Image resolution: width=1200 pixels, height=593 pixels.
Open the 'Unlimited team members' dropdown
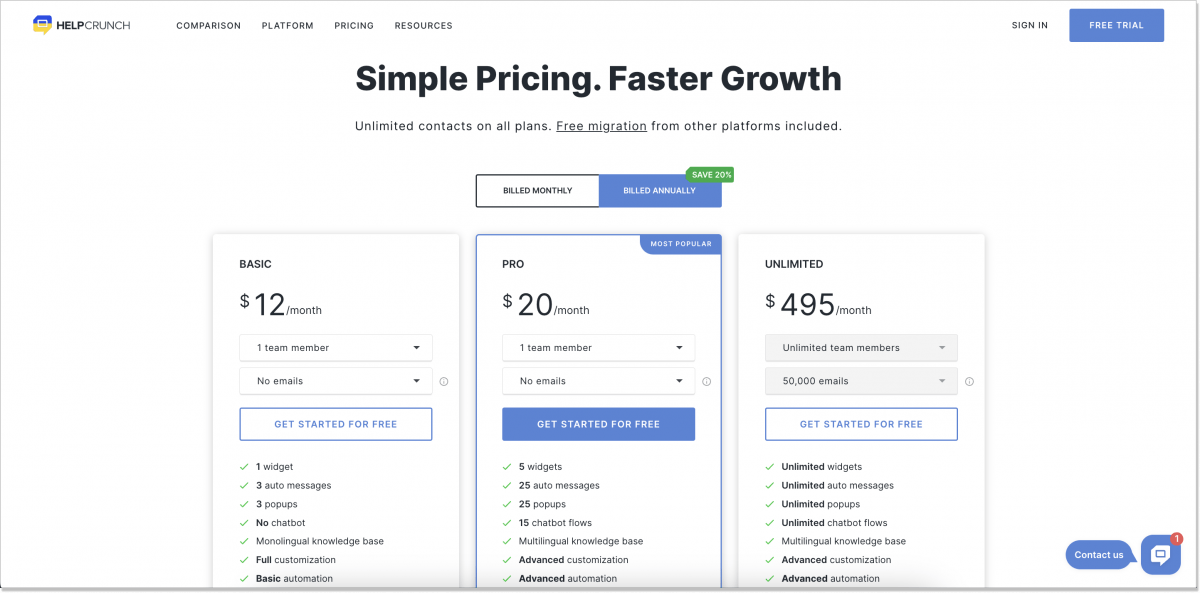(x=861, y=347)
